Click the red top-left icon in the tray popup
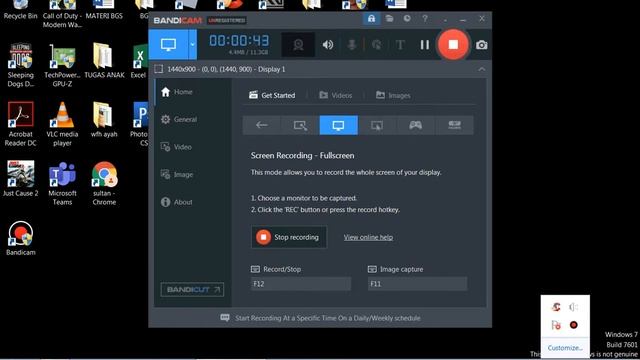 point(556,307)
